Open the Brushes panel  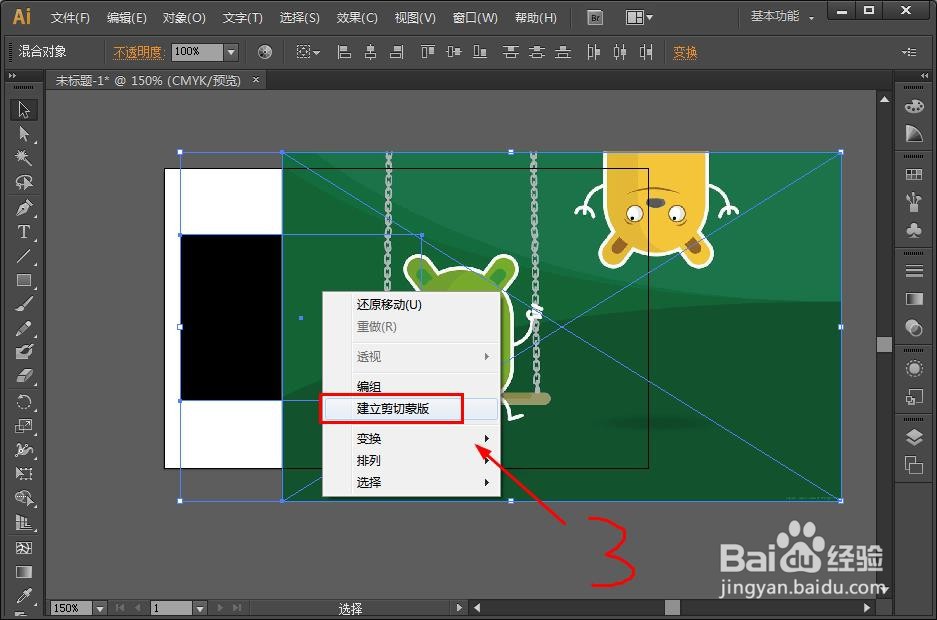(914, 202)
